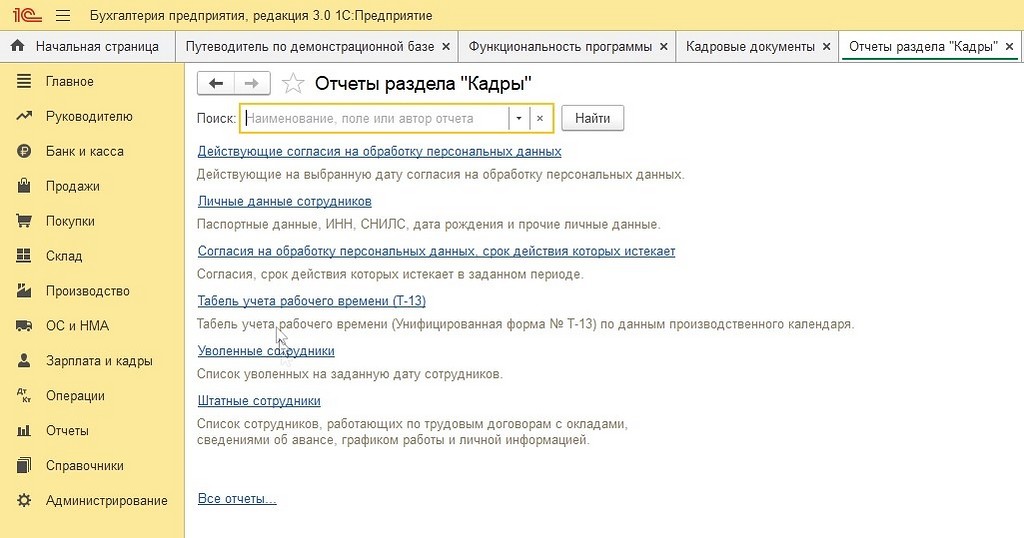
Task: Click the Производство factory icon
Action: coord(24,291)
